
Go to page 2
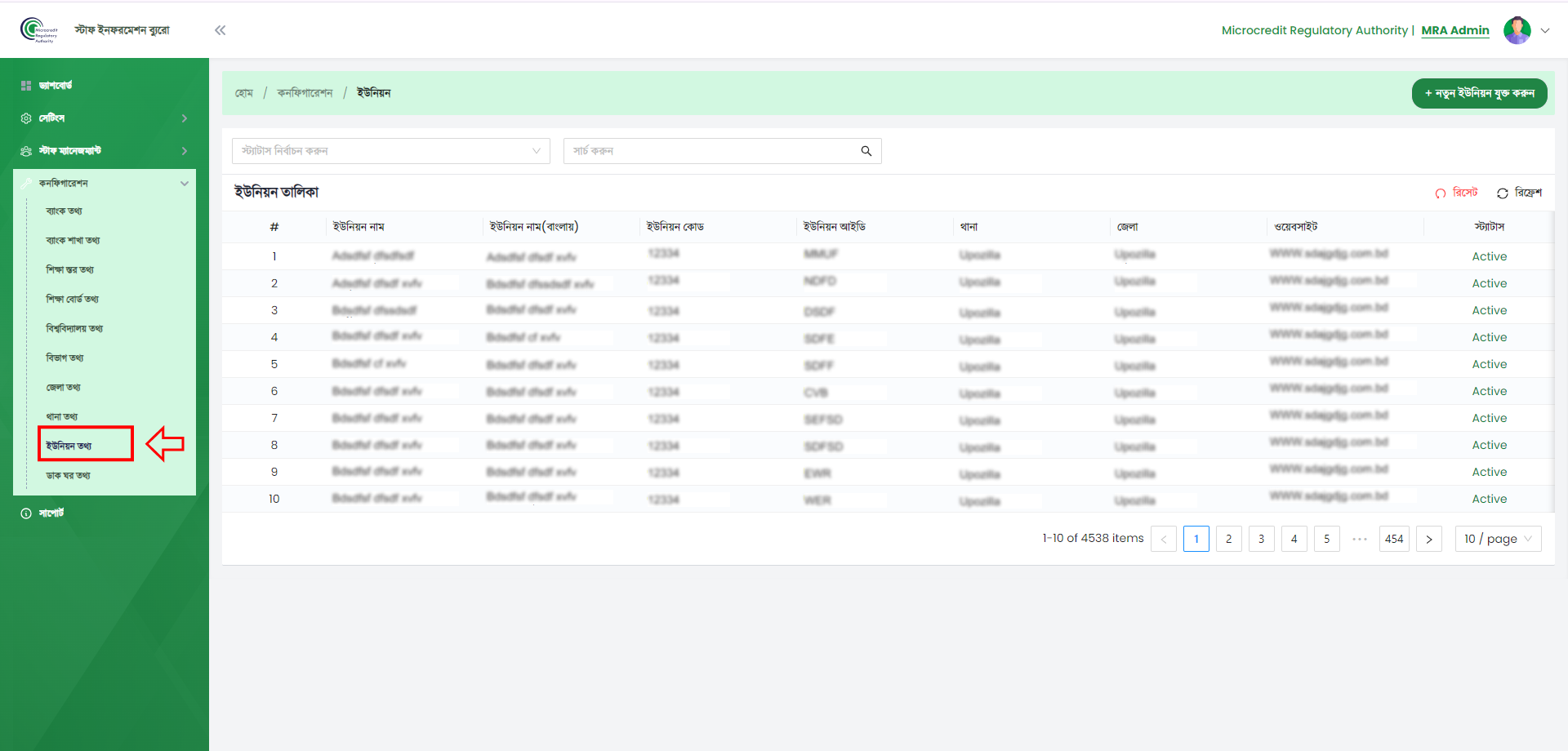click(x=1229, y=539)
